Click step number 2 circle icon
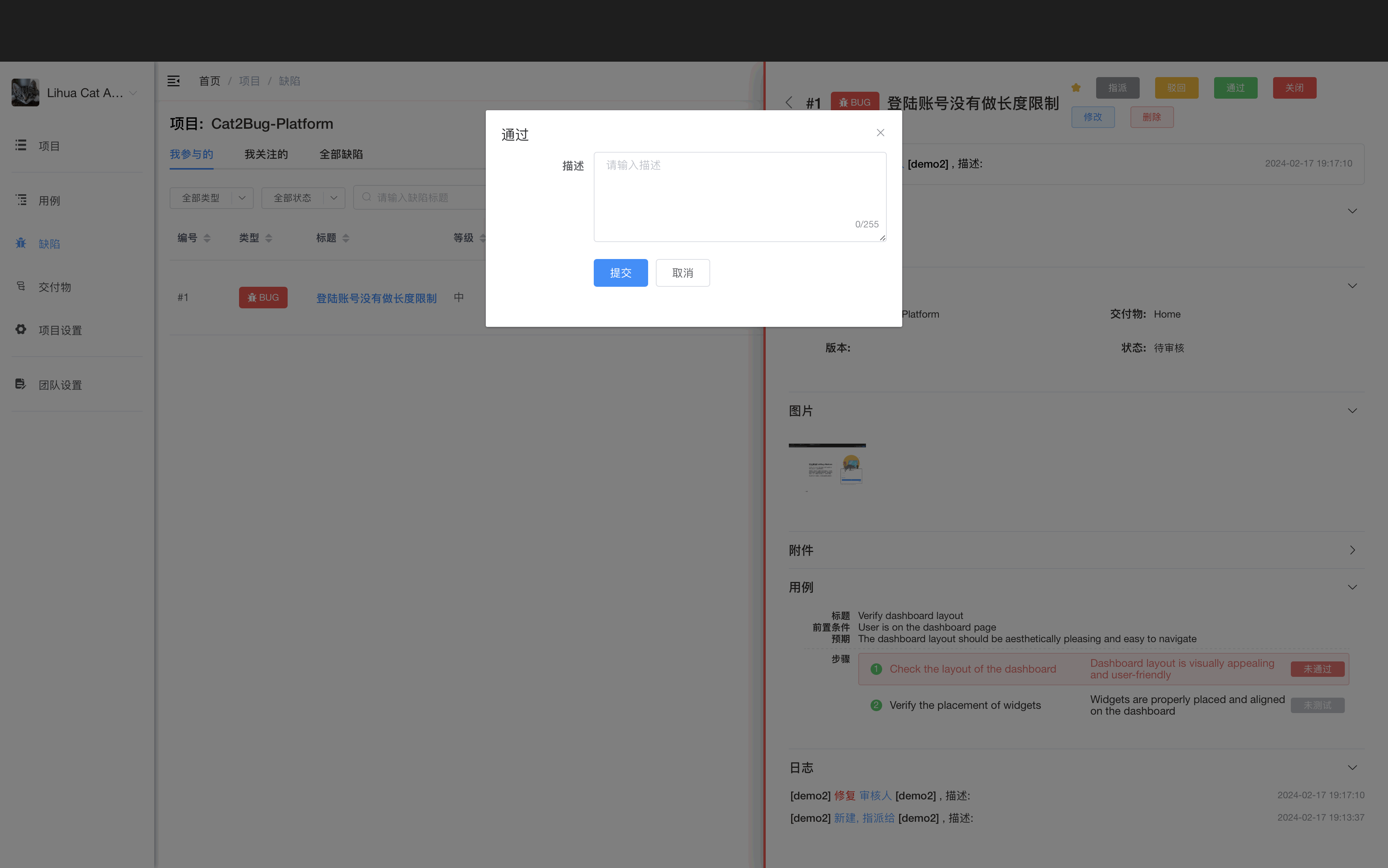The image size is (1388, 868). (876, 705)
